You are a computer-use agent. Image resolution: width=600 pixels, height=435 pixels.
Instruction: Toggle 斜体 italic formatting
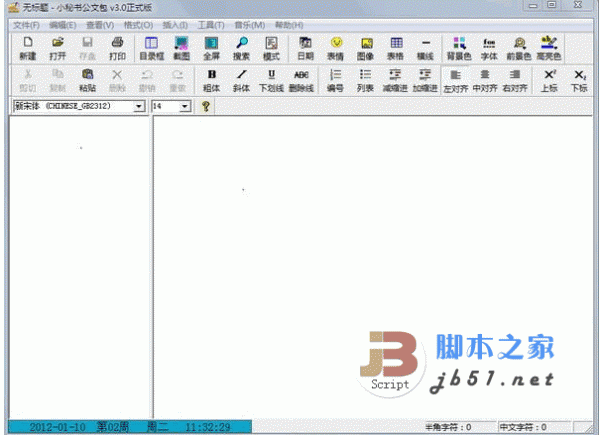pyautogui.click(x=241, y=80)
